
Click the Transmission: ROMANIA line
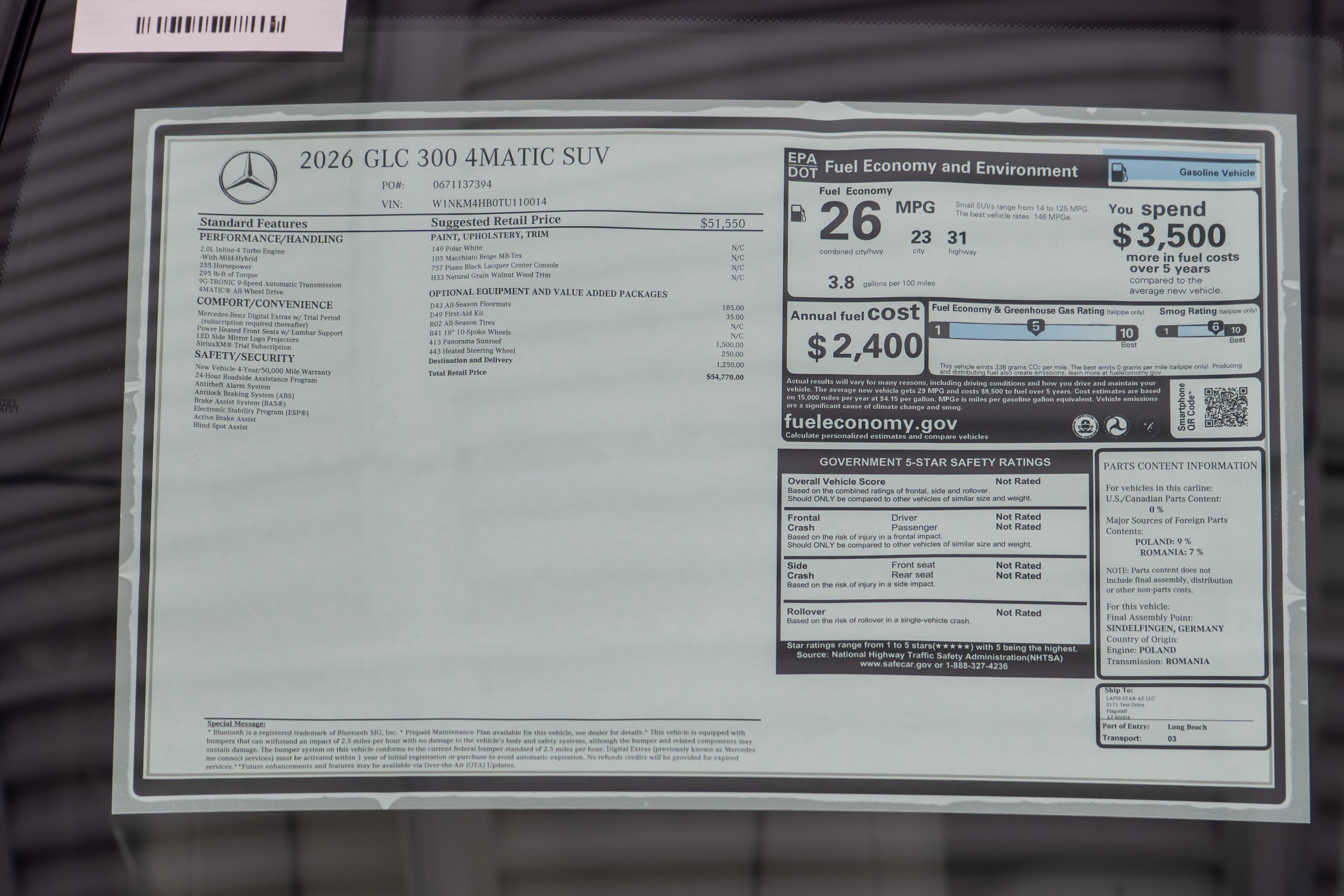[x=1158, y=661]
